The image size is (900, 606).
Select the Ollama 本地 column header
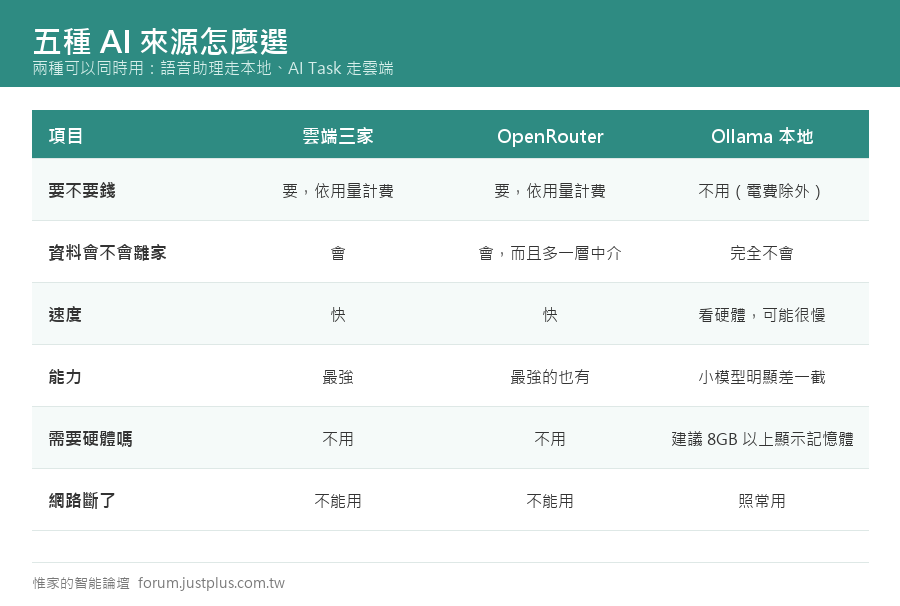(762, 136)
